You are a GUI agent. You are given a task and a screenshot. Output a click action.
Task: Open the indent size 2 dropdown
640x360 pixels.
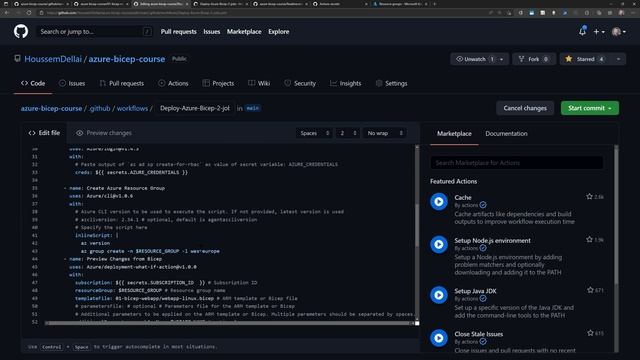click(x=348, y=133)
